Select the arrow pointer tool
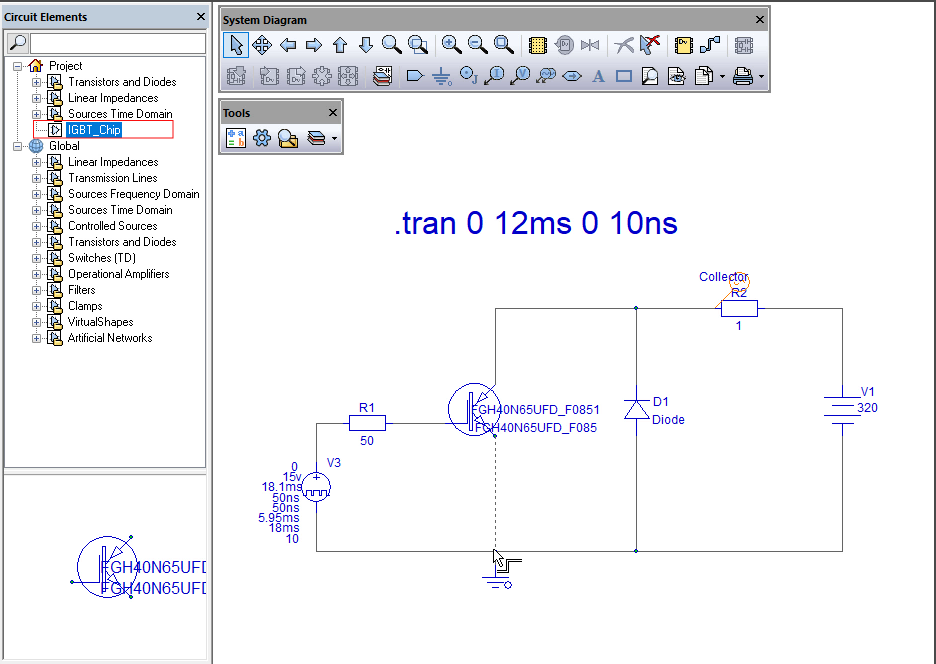Viewport: 936px width, 664px height. pyautogui.click(x=236, y=45)
